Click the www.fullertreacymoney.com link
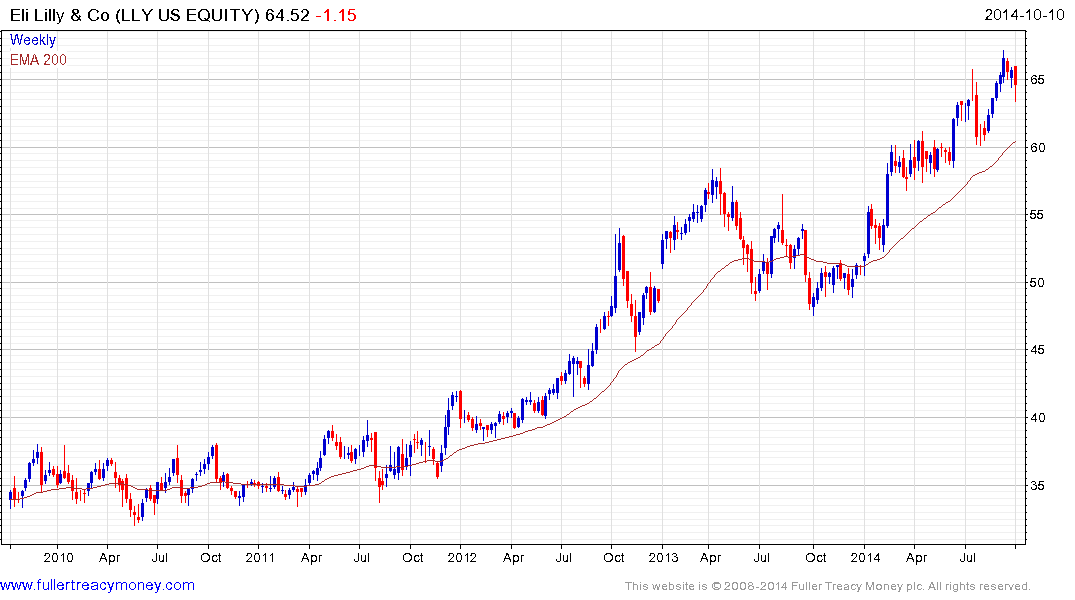 [x=97, y=586]
